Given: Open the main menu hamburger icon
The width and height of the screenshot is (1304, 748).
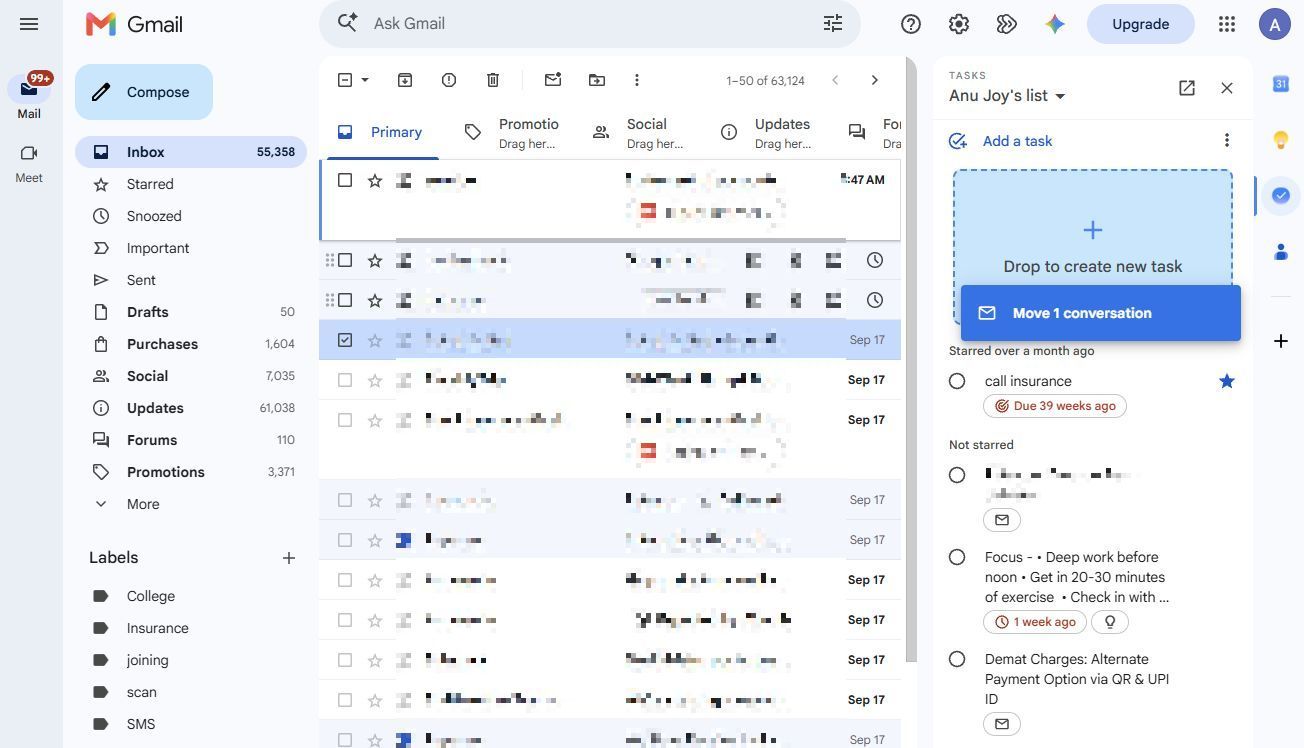Looking at the screenshot, I should click(29, 24).
